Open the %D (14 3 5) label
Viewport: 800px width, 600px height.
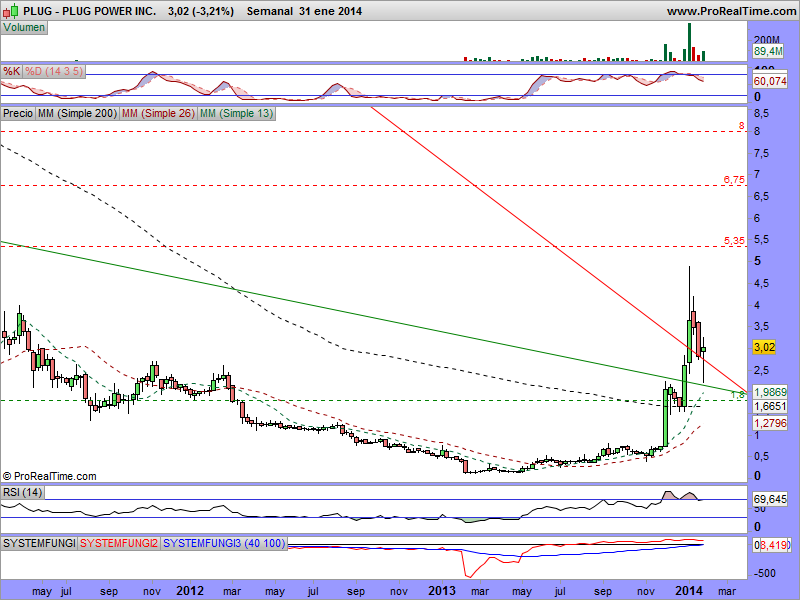[x=54, y=71]
